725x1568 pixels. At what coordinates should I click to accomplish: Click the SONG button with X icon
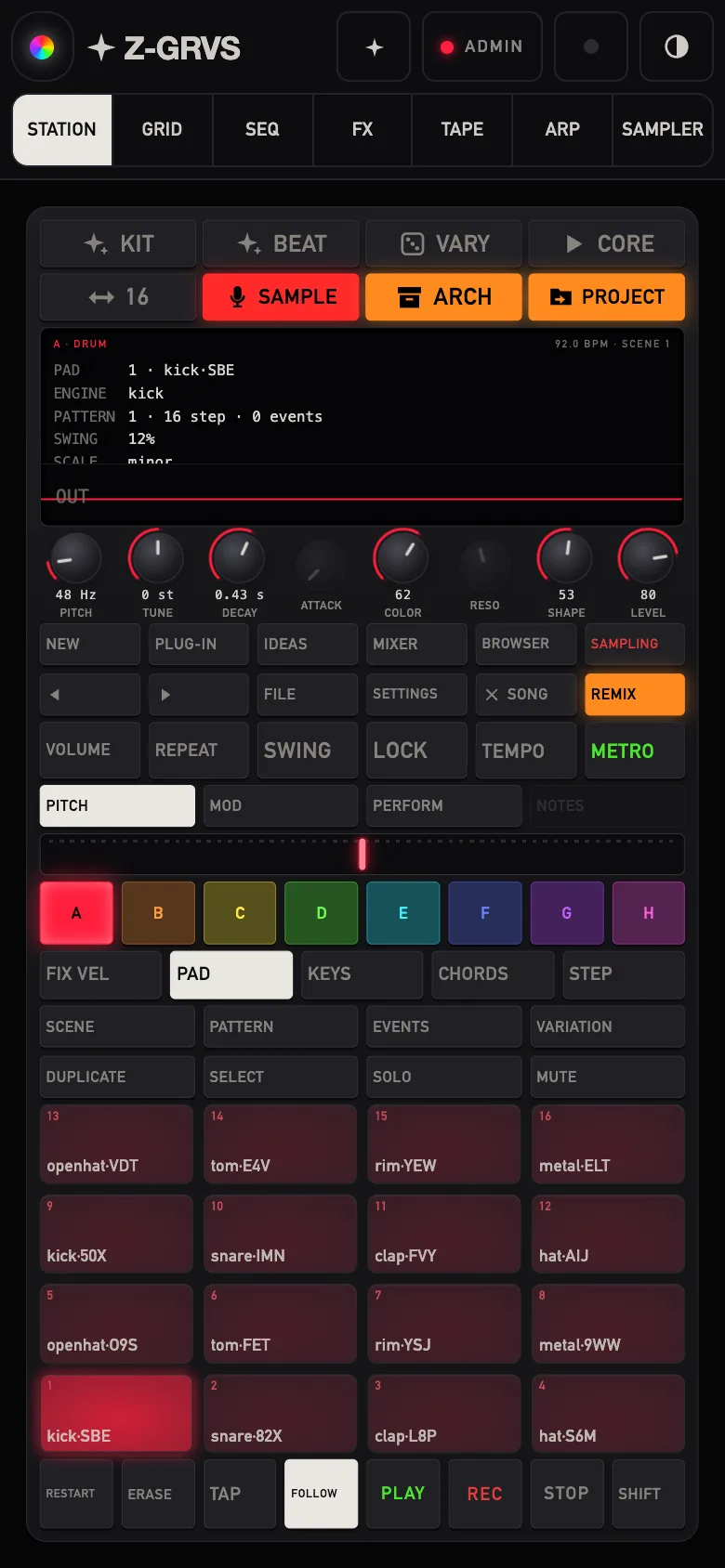(526, 694)
